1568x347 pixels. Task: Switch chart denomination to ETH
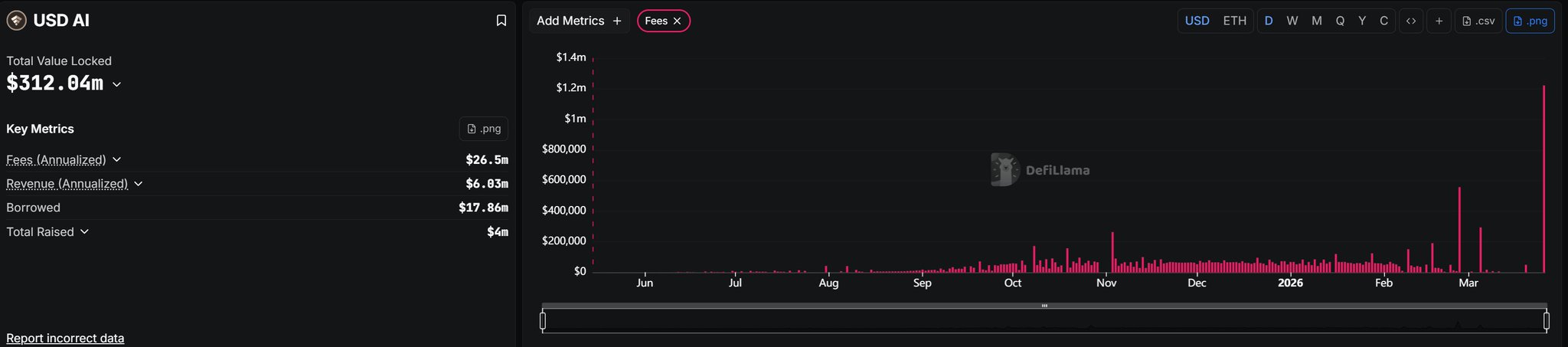click(1234, 21)
